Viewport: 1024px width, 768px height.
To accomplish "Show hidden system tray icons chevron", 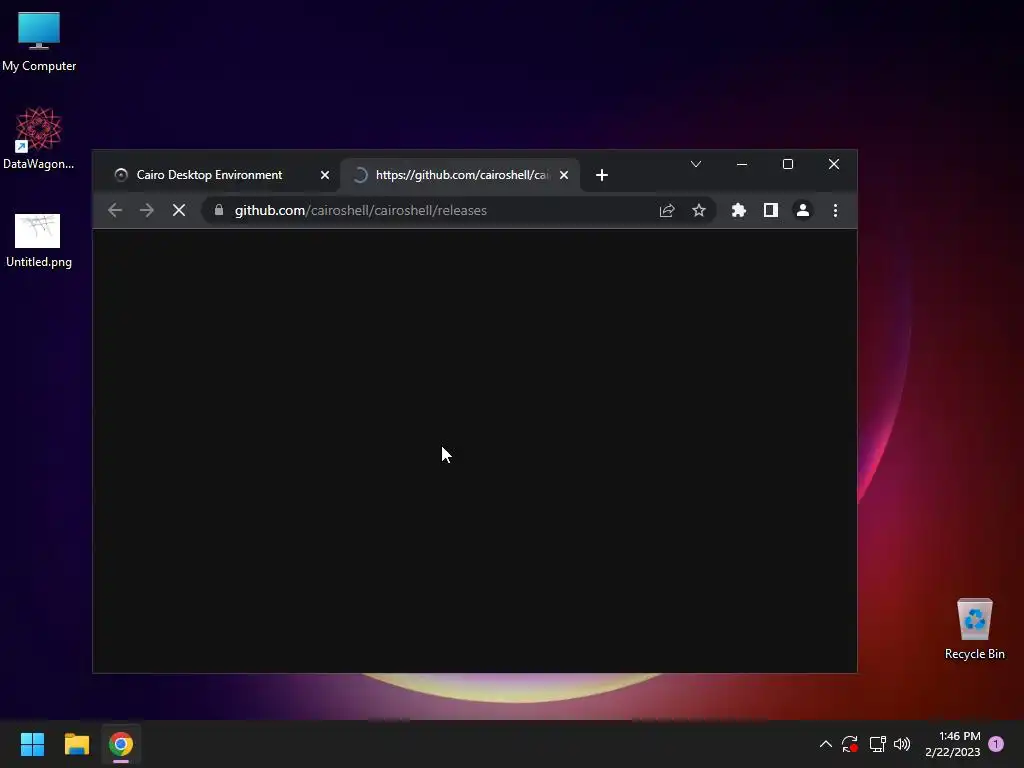I will tap(825, 744).
